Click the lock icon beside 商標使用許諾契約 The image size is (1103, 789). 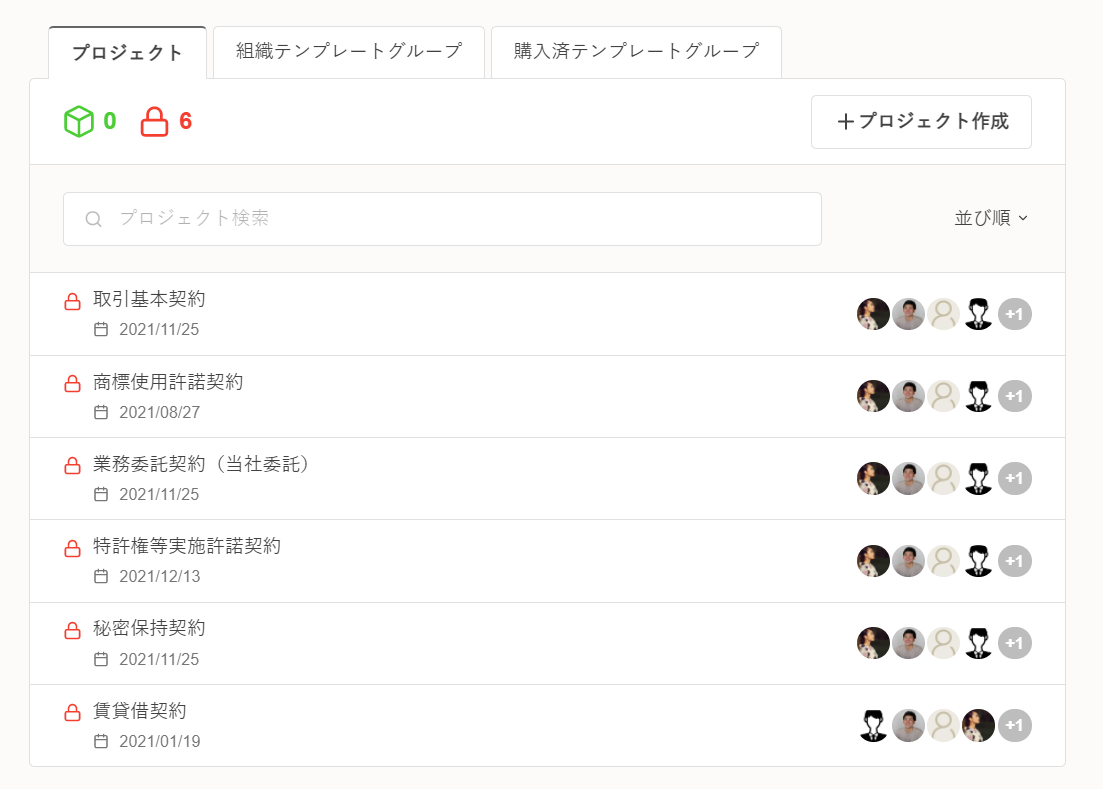pos(72,383)
